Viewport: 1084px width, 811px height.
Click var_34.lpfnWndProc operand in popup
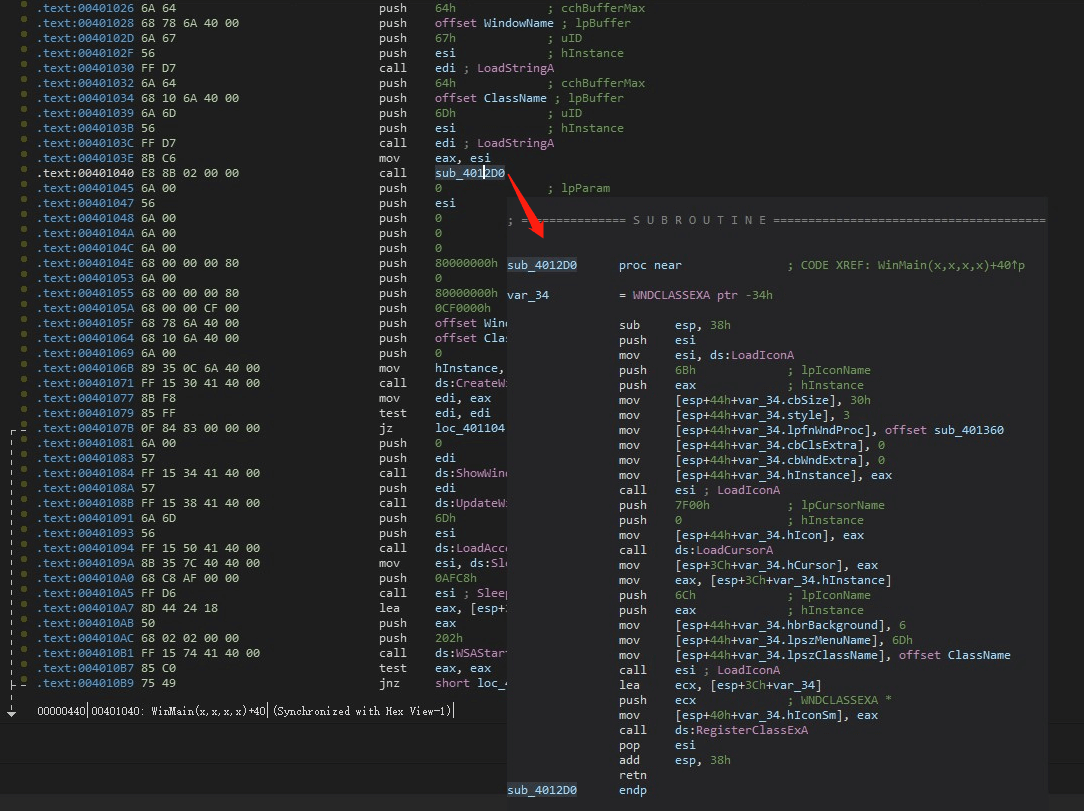[773, 430]
